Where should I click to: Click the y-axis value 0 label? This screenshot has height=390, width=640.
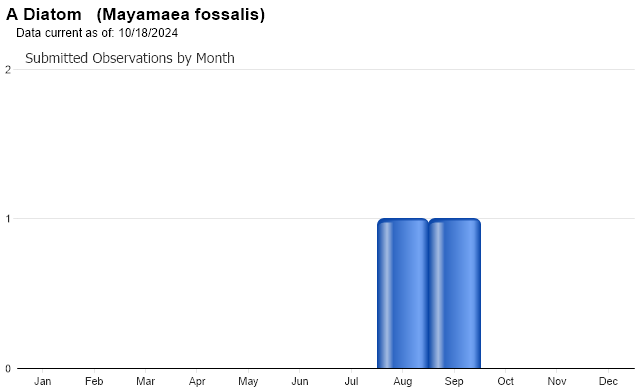coord(8,369)
